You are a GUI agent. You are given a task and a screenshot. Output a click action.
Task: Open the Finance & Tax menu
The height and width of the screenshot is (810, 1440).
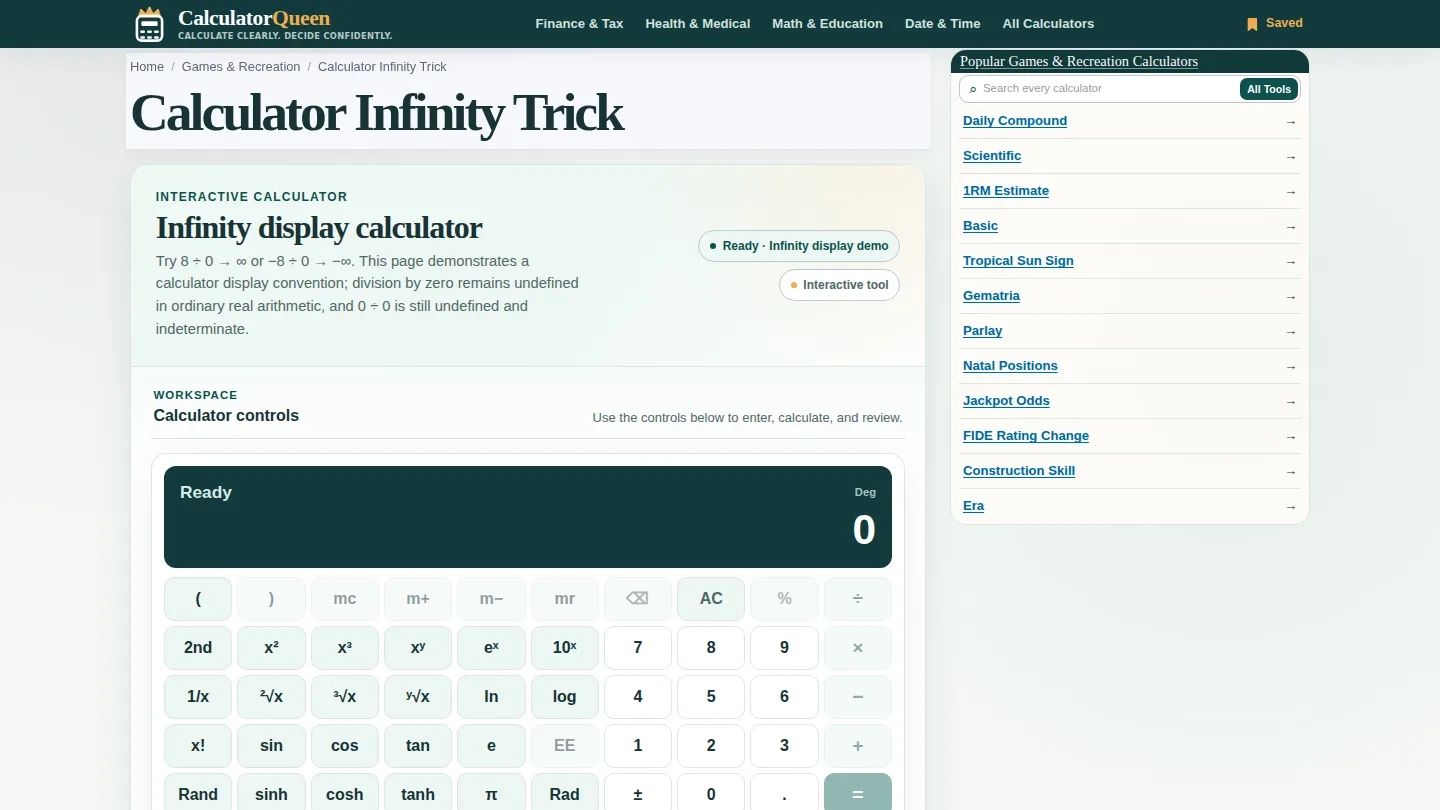click(579, 24)
